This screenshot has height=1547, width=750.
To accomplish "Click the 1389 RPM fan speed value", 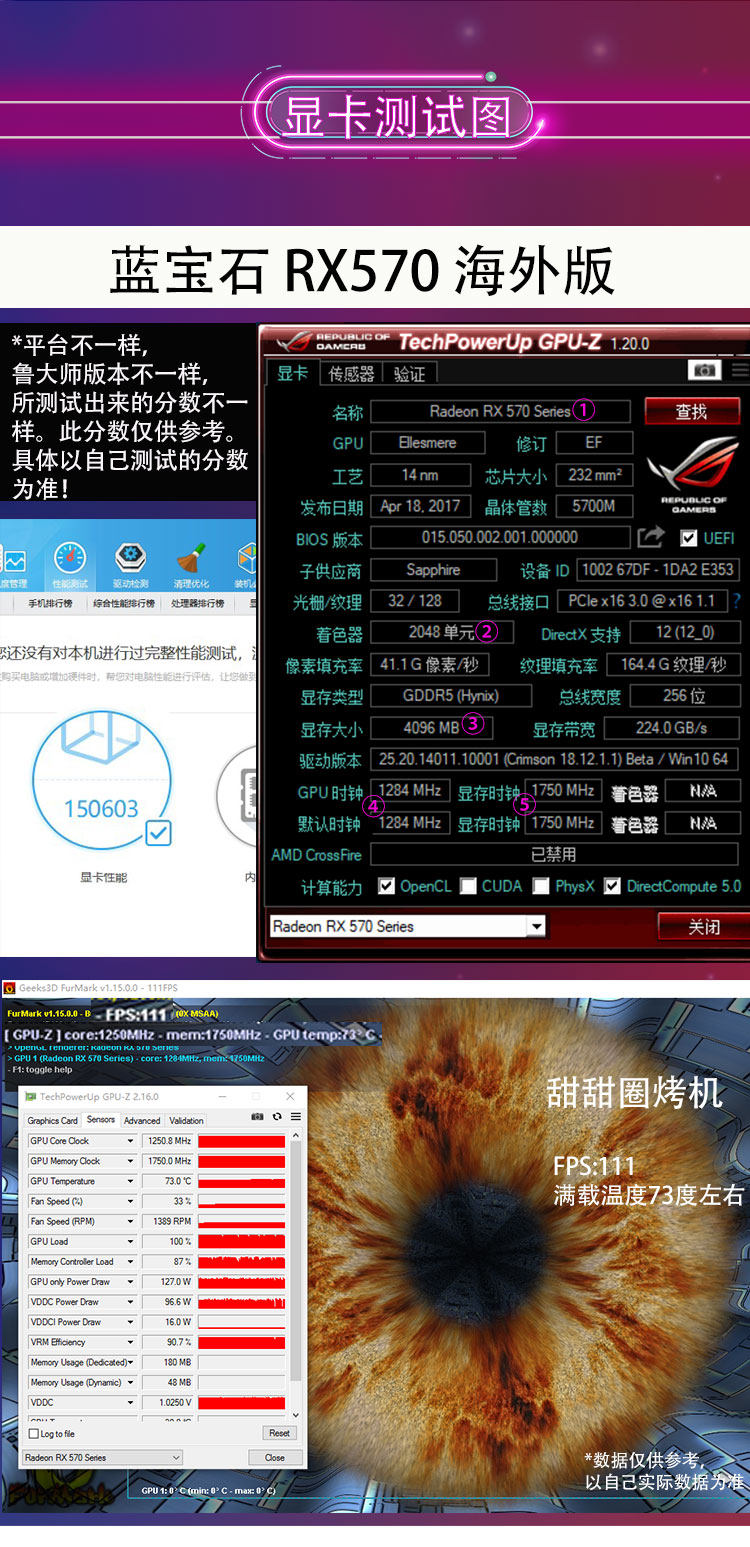I will click(x=167, y=1221).
